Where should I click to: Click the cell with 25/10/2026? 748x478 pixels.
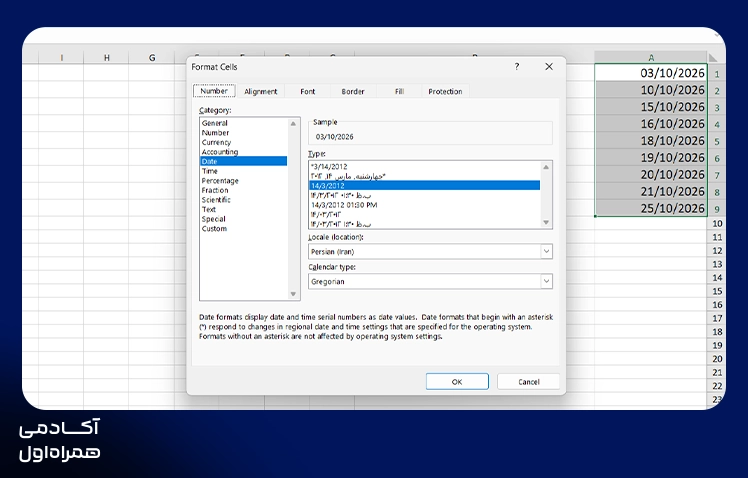(651, 208)
